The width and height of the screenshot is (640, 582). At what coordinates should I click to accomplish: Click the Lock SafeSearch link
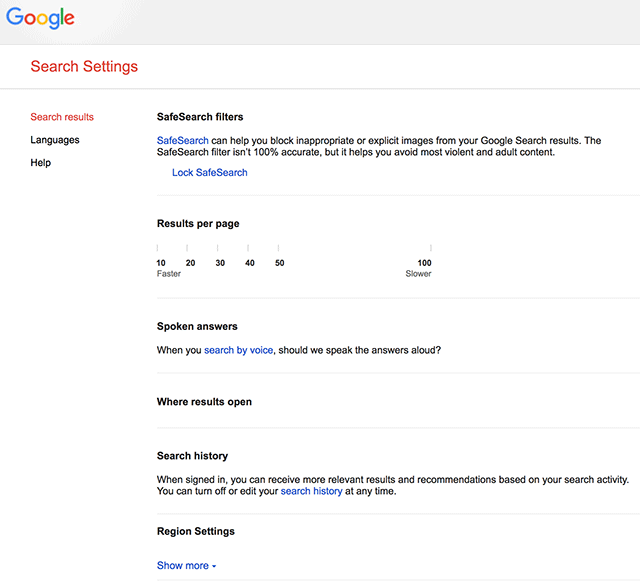click(x=209, y=172)
